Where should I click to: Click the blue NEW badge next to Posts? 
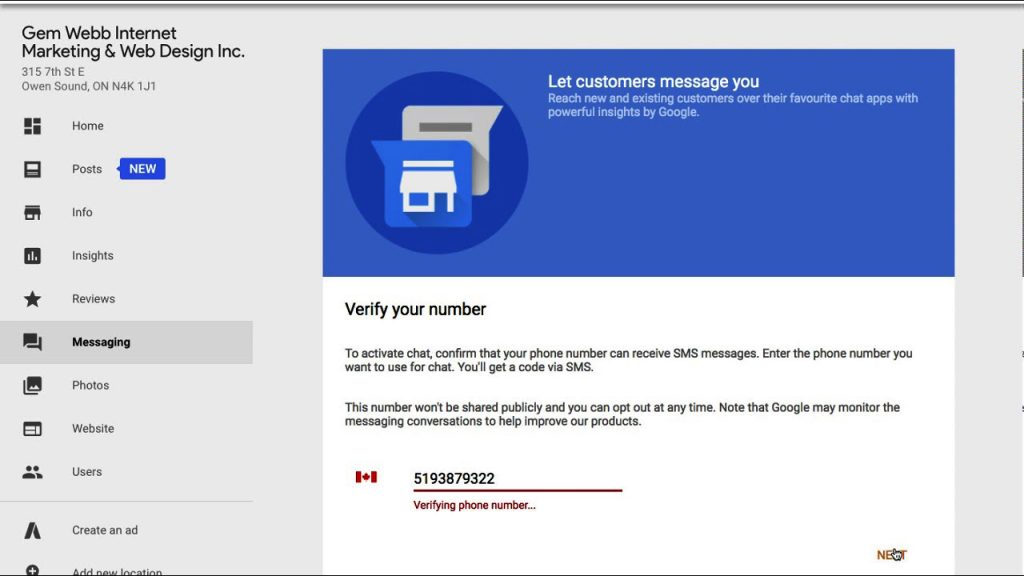[141, 169]
